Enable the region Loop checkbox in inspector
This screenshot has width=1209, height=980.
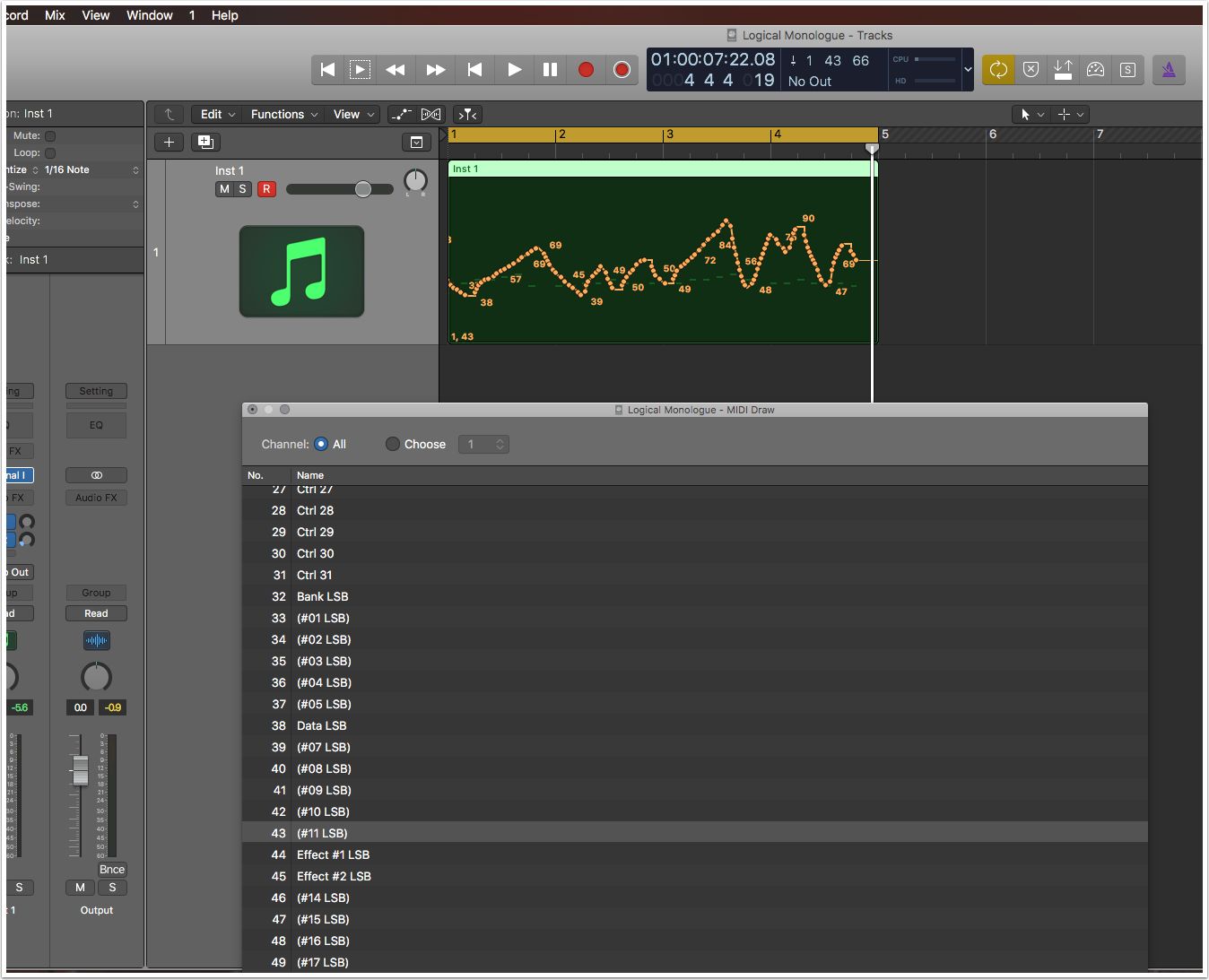(x=50, y=153)
